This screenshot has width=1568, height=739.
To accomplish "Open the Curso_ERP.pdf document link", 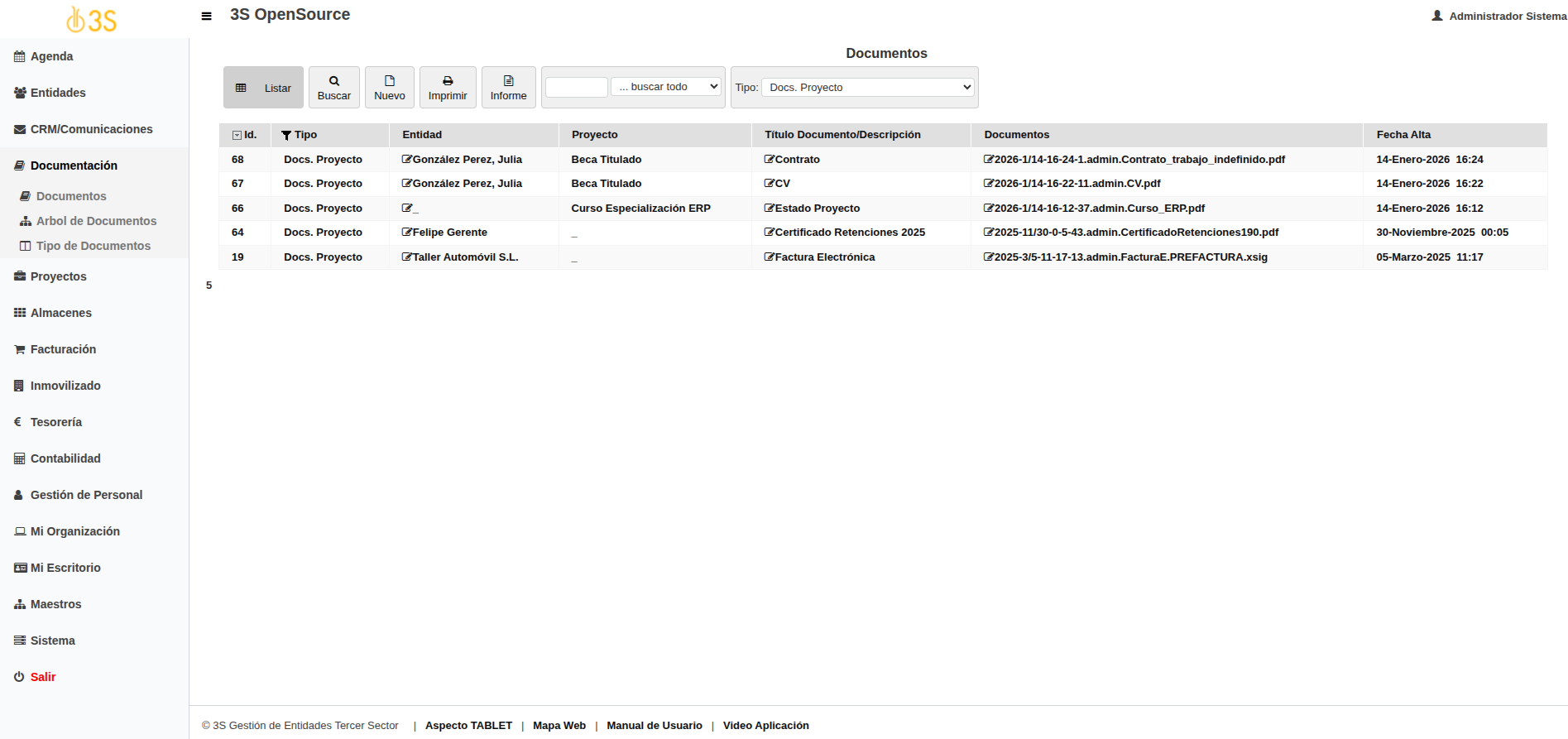I will (x=1098, y=209).
